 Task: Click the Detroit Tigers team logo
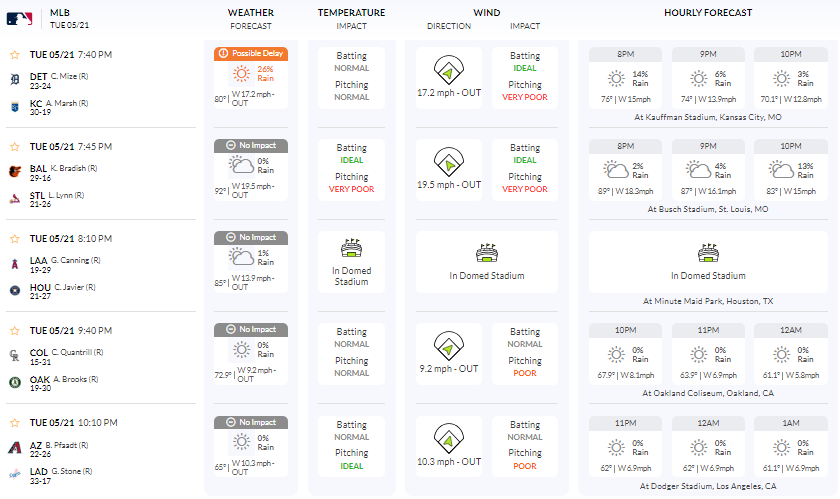[15, 76]
